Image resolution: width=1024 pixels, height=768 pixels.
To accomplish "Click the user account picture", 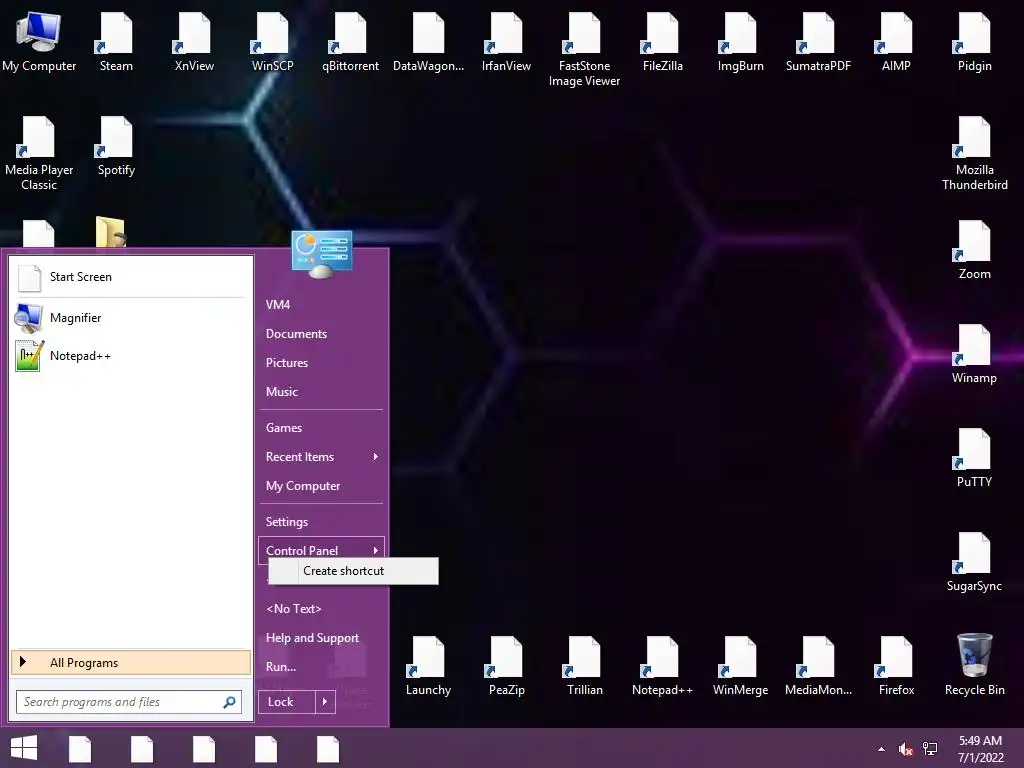I will click(321, 253).
